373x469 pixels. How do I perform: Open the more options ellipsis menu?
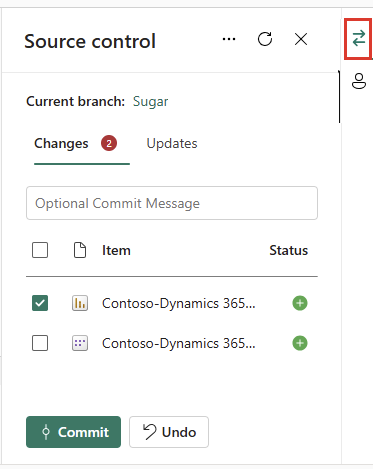(x=229, y=39)
